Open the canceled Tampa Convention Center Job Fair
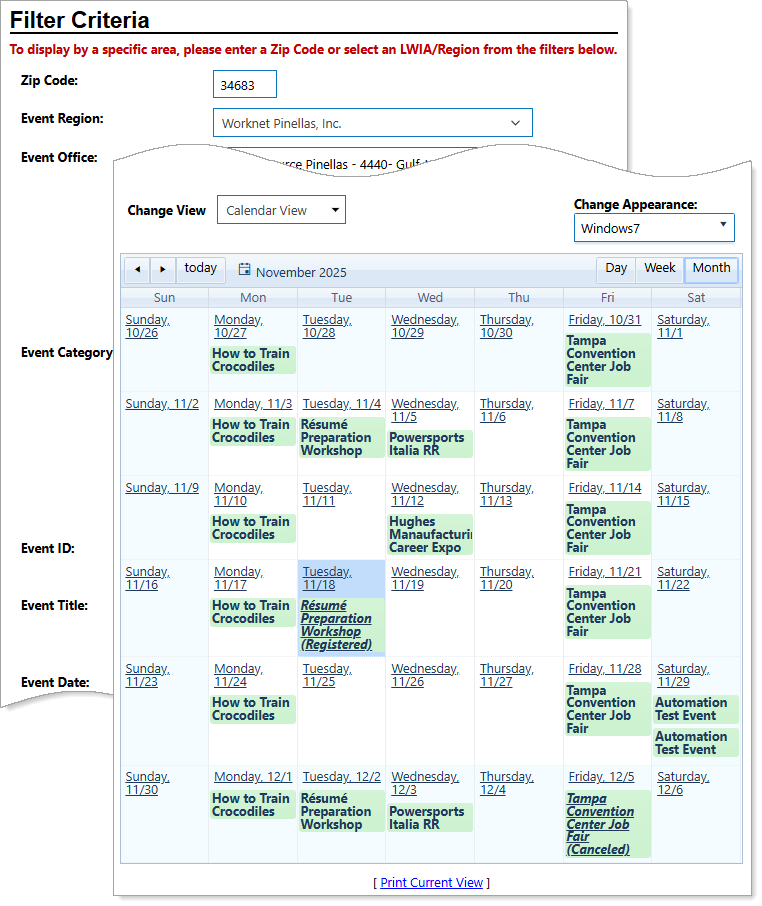The width and height of the screenshot is (762, 906). 600,824
